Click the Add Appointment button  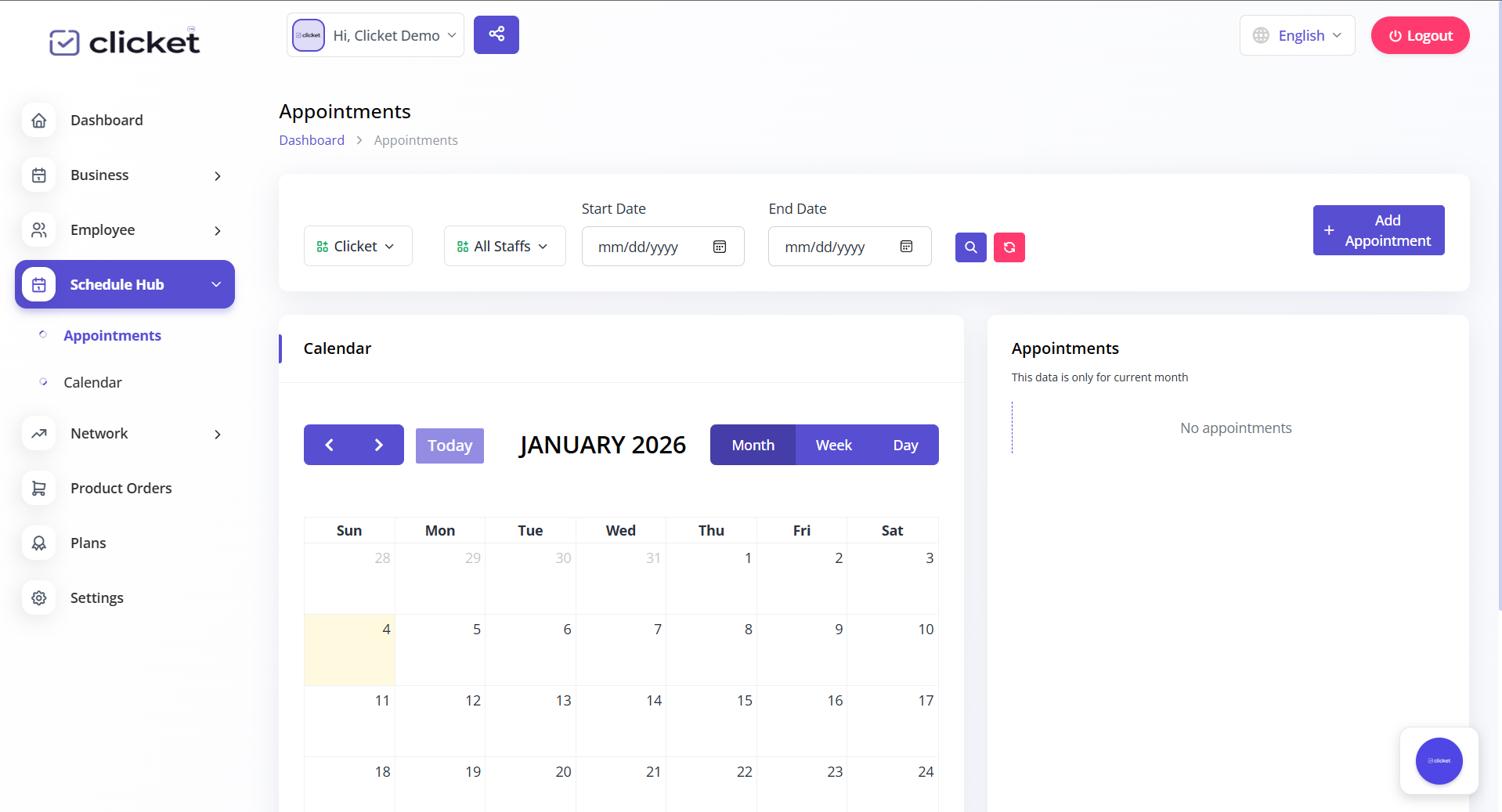tap(1378, 230)
